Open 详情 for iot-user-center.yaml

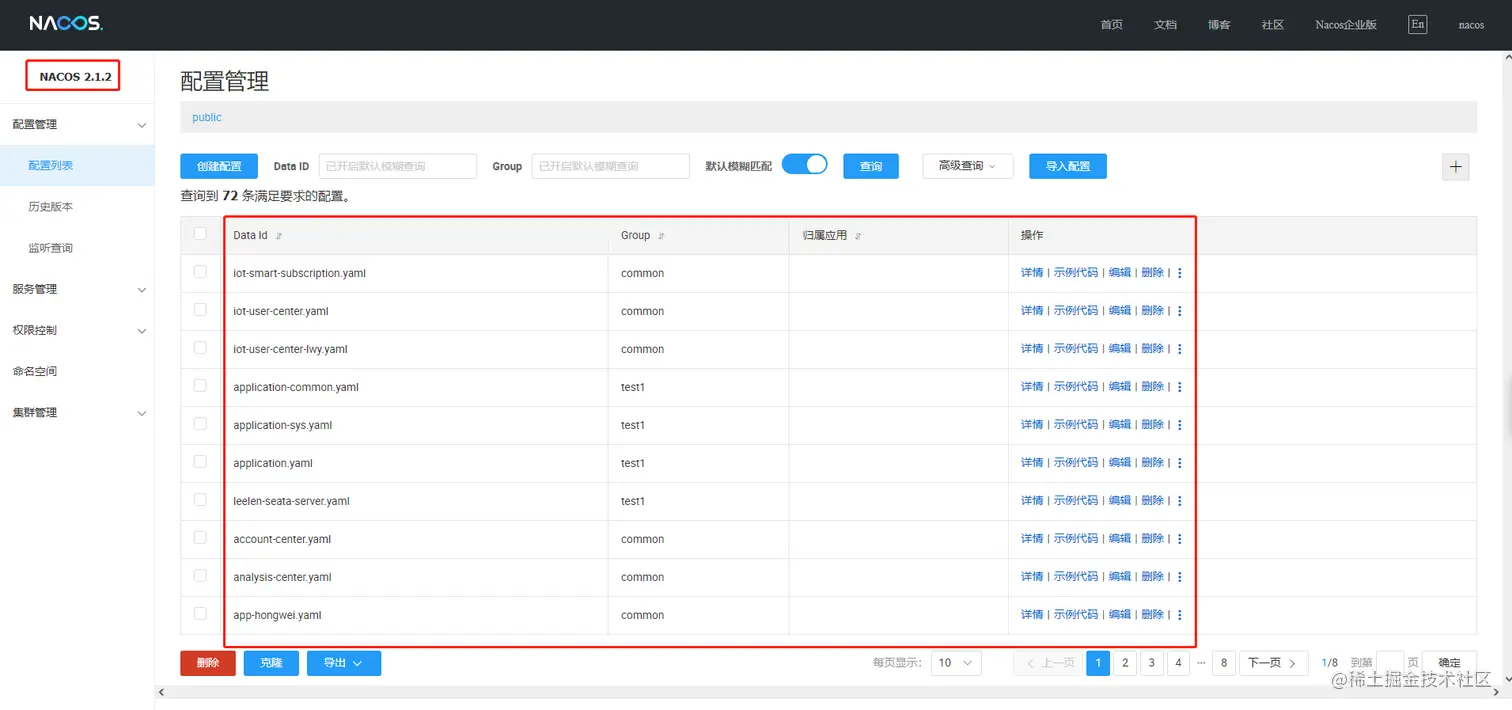click(1032, 311)
